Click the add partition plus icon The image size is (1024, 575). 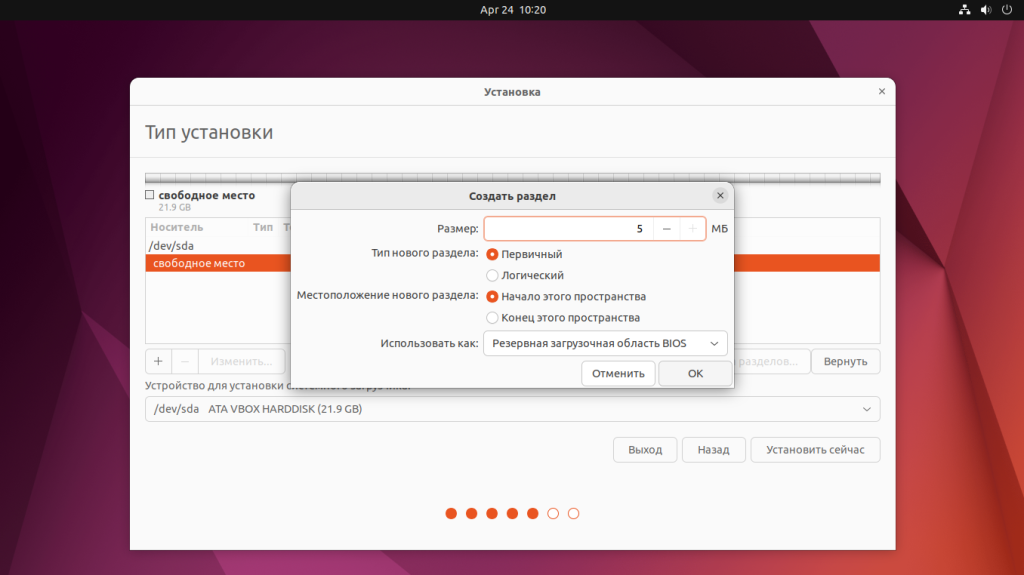tap(158, 361)
